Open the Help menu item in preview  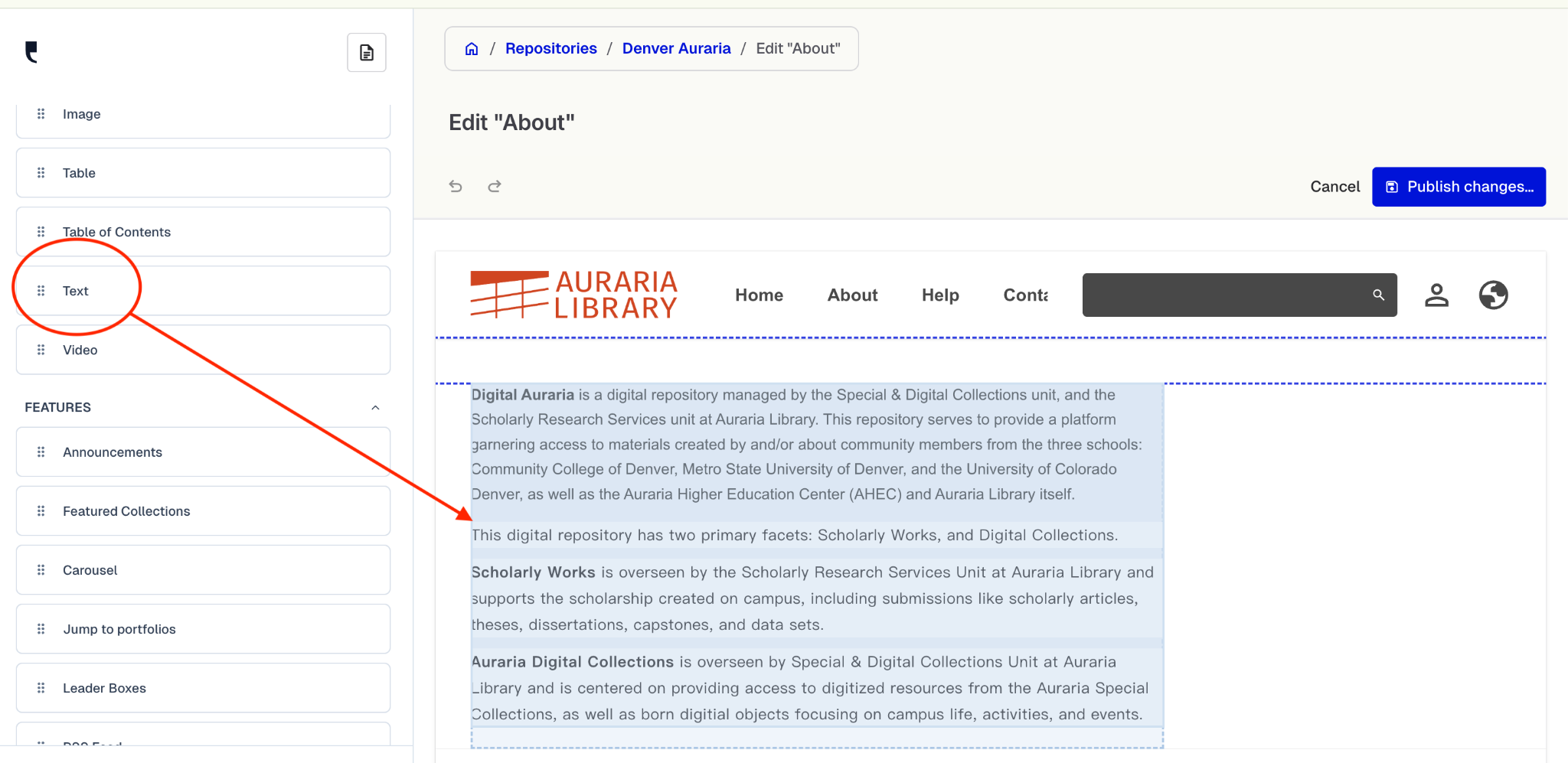coord(940,295)
